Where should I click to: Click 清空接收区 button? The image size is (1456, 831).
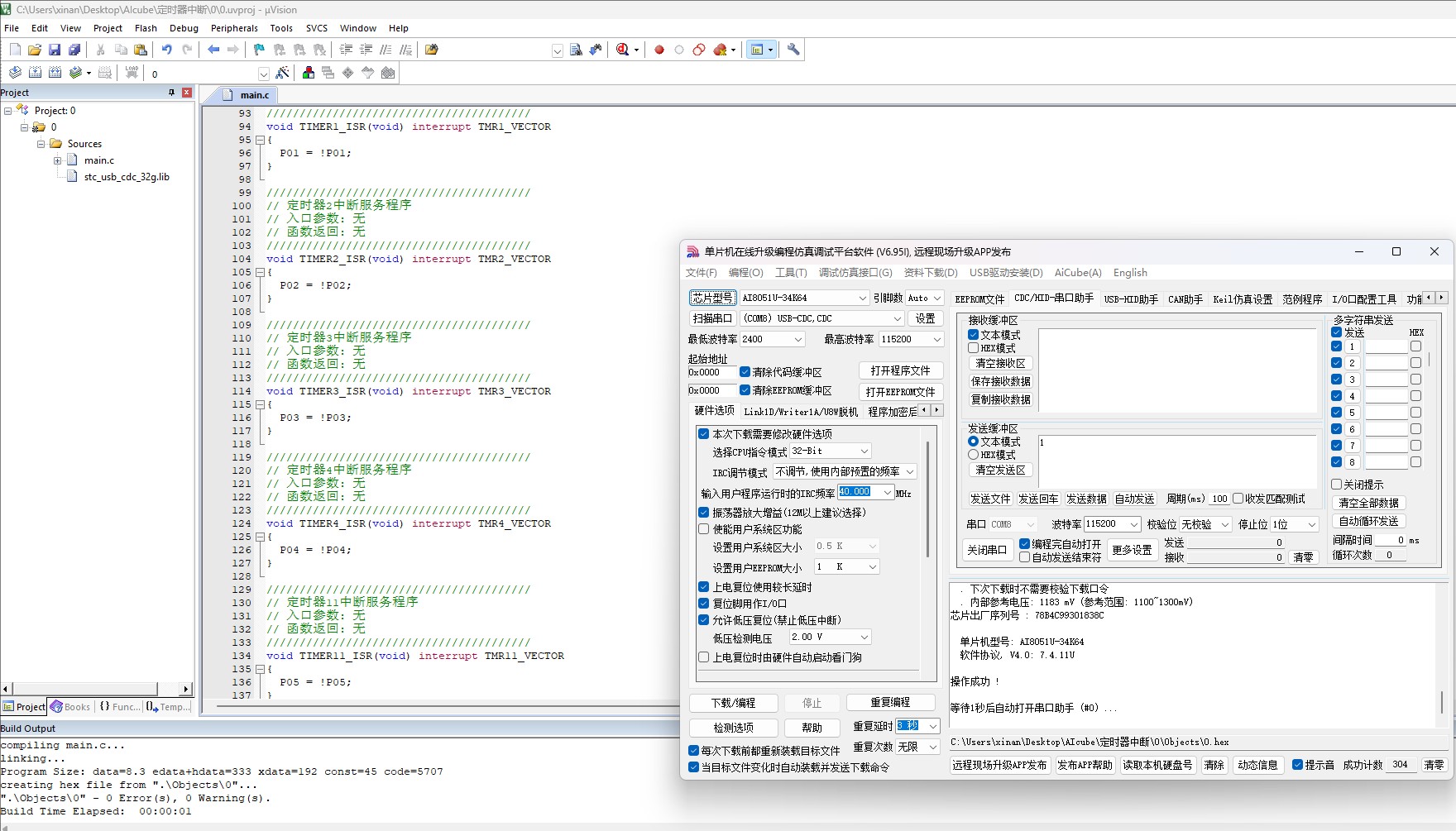tap(1000, 363)
